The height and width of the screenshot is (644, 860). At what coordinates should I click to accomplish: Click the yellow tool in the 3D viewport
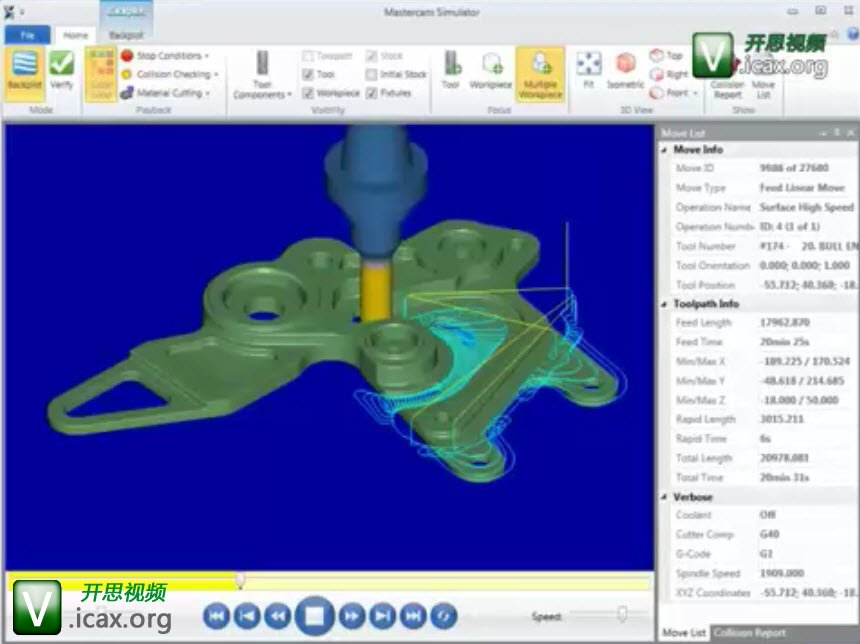375,292
